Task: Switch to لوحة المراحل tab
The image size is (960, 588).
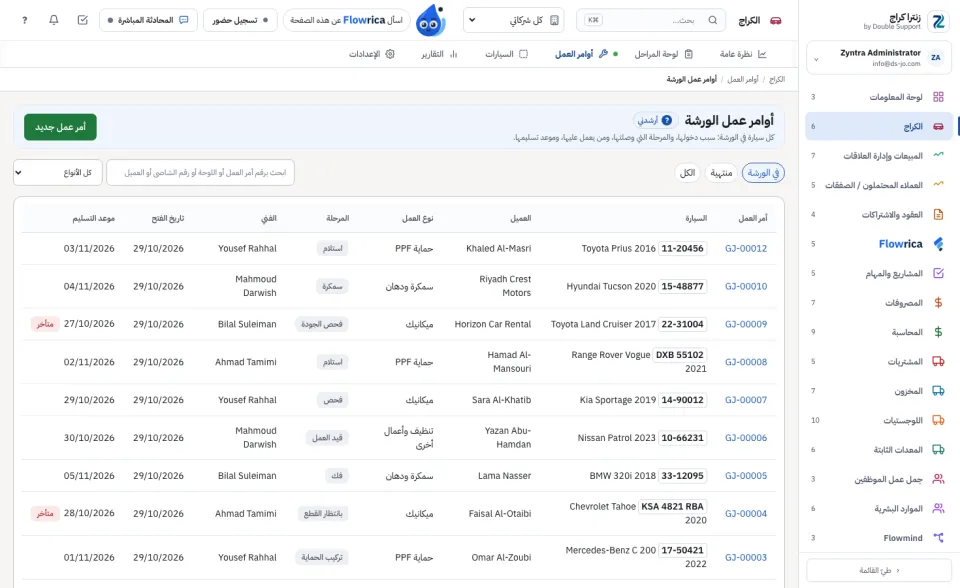Action: tap(664, 54)
